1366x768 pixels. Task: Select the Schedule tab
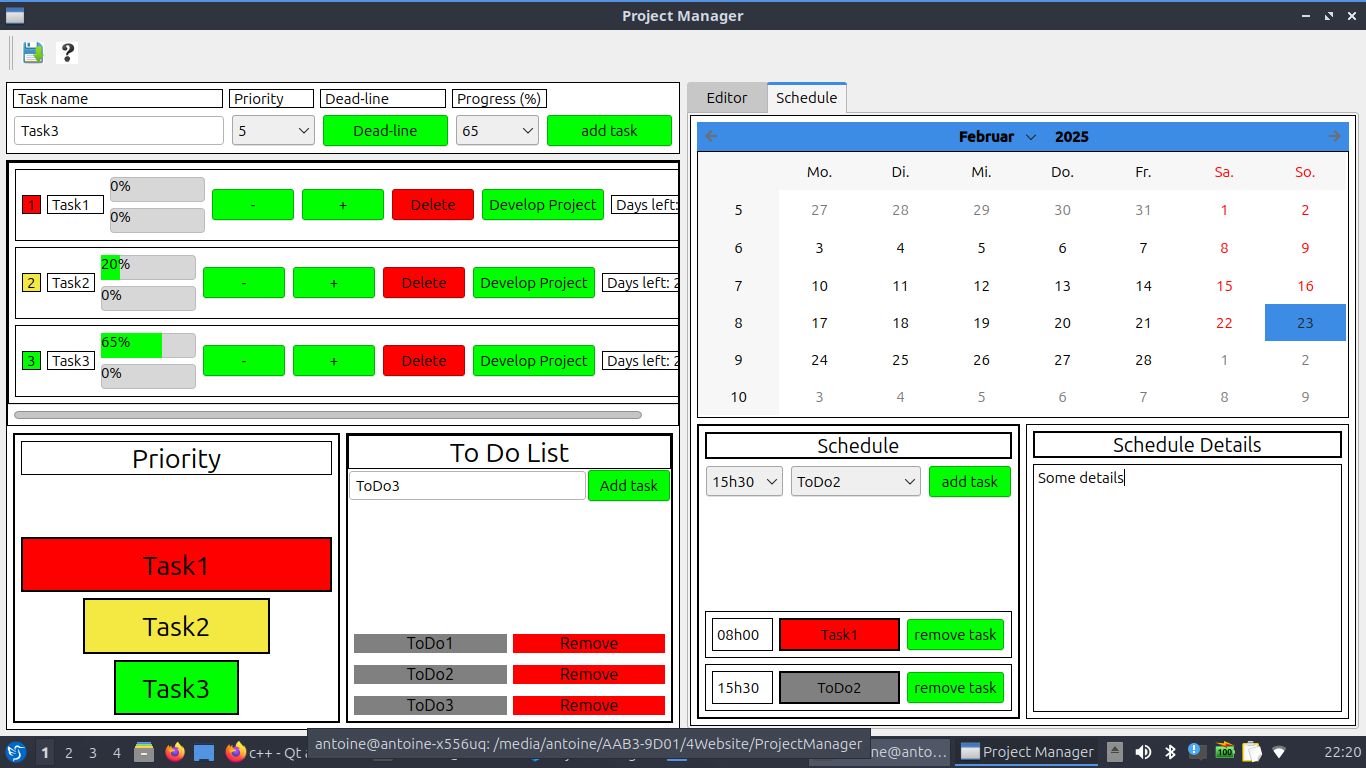point(806,98)
